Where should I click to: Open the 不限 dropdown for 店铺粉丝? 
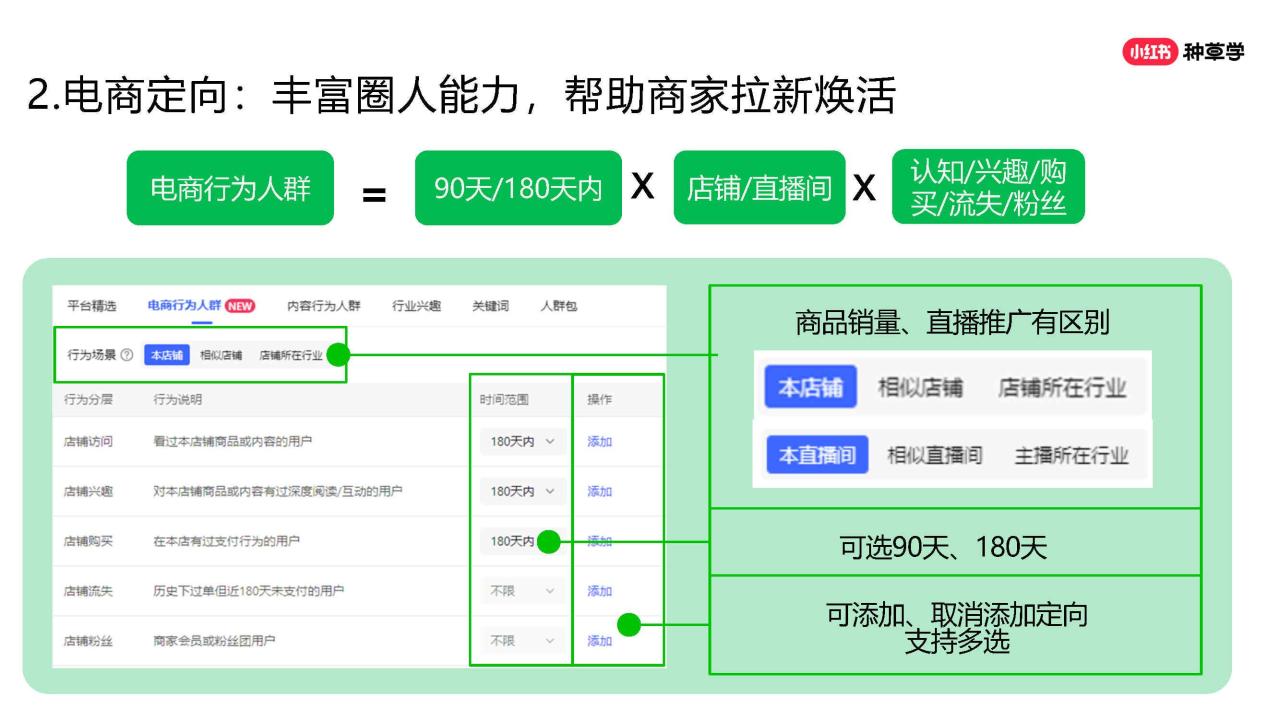522,641
